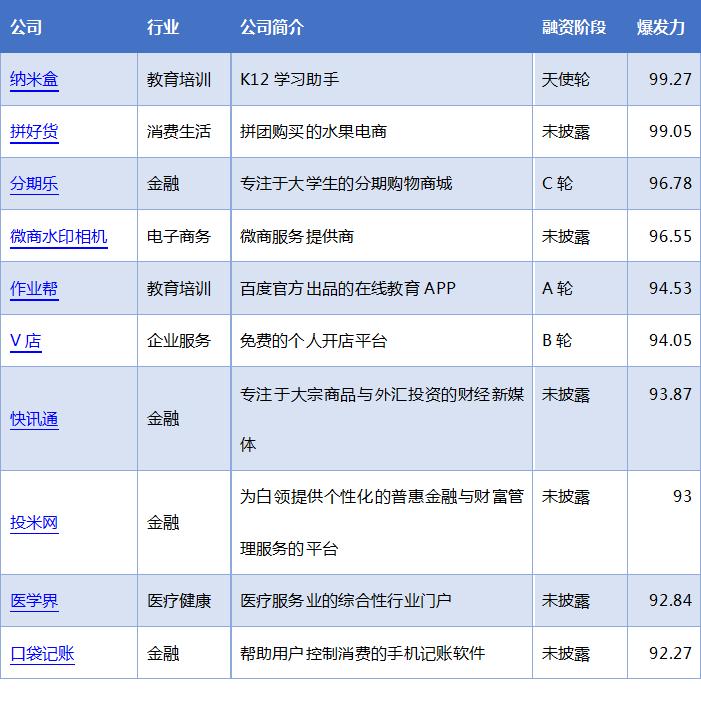
Task: Click 金融 in the 口袋记账 row
Action: click(x=163, y=653)
